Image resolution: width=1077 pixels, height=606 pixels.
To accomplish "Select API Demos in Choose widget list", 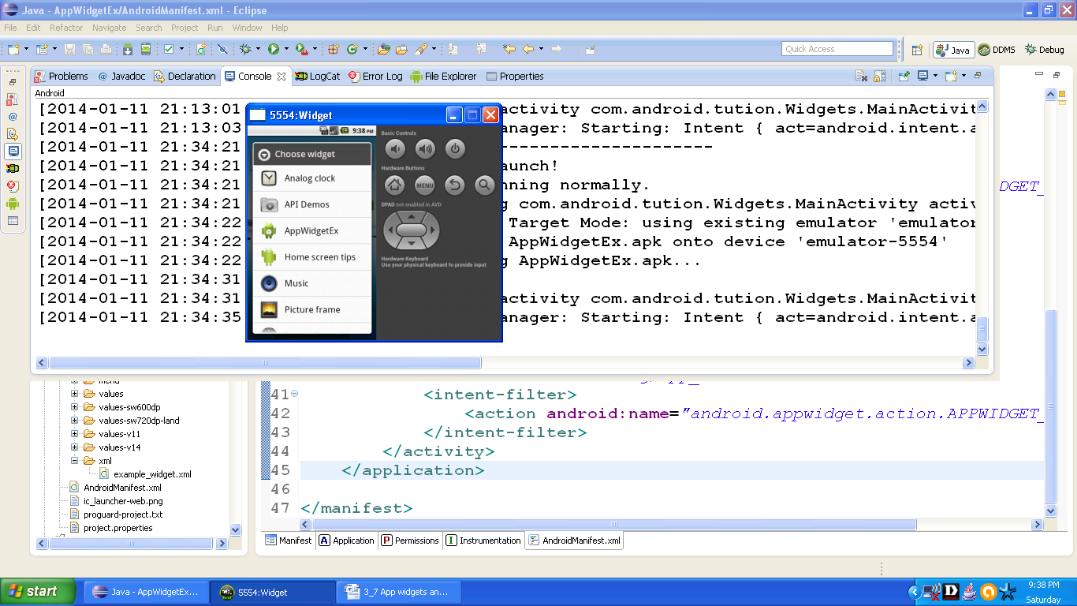I will point(312,204).
